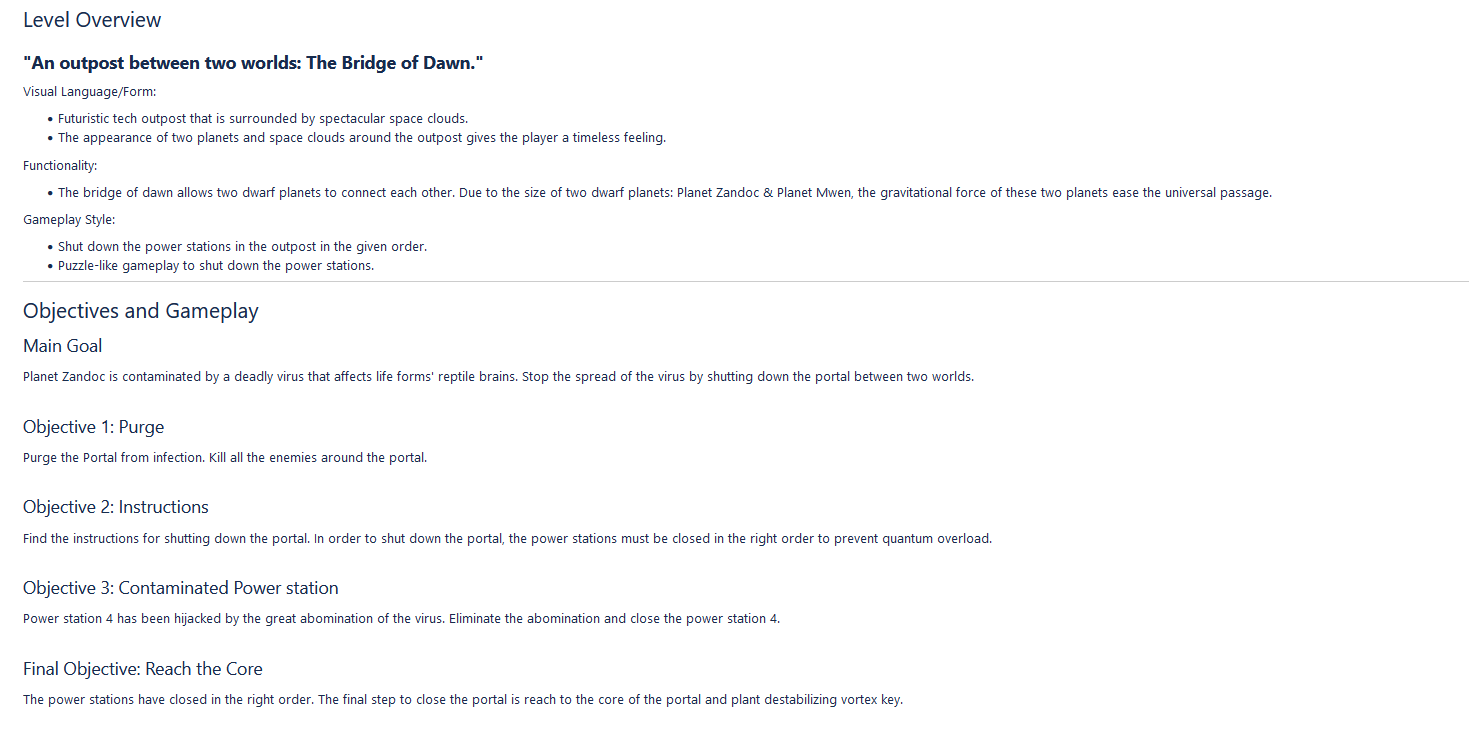Click the bullet about shutting down in given order
This screenshot has width=1469, height=732.
[x=242, y=246]
